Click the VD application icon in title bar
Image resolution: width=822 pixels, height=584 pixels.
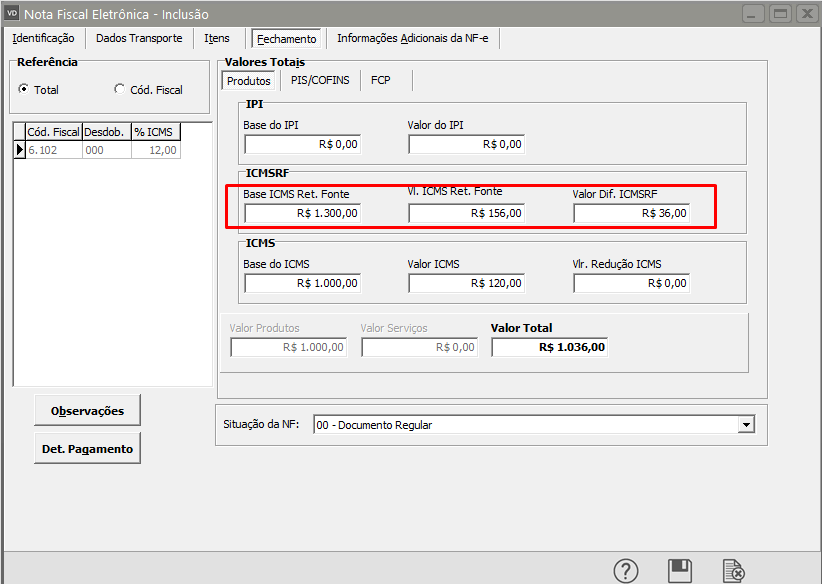pyautogui.click(x=12, y=13)
